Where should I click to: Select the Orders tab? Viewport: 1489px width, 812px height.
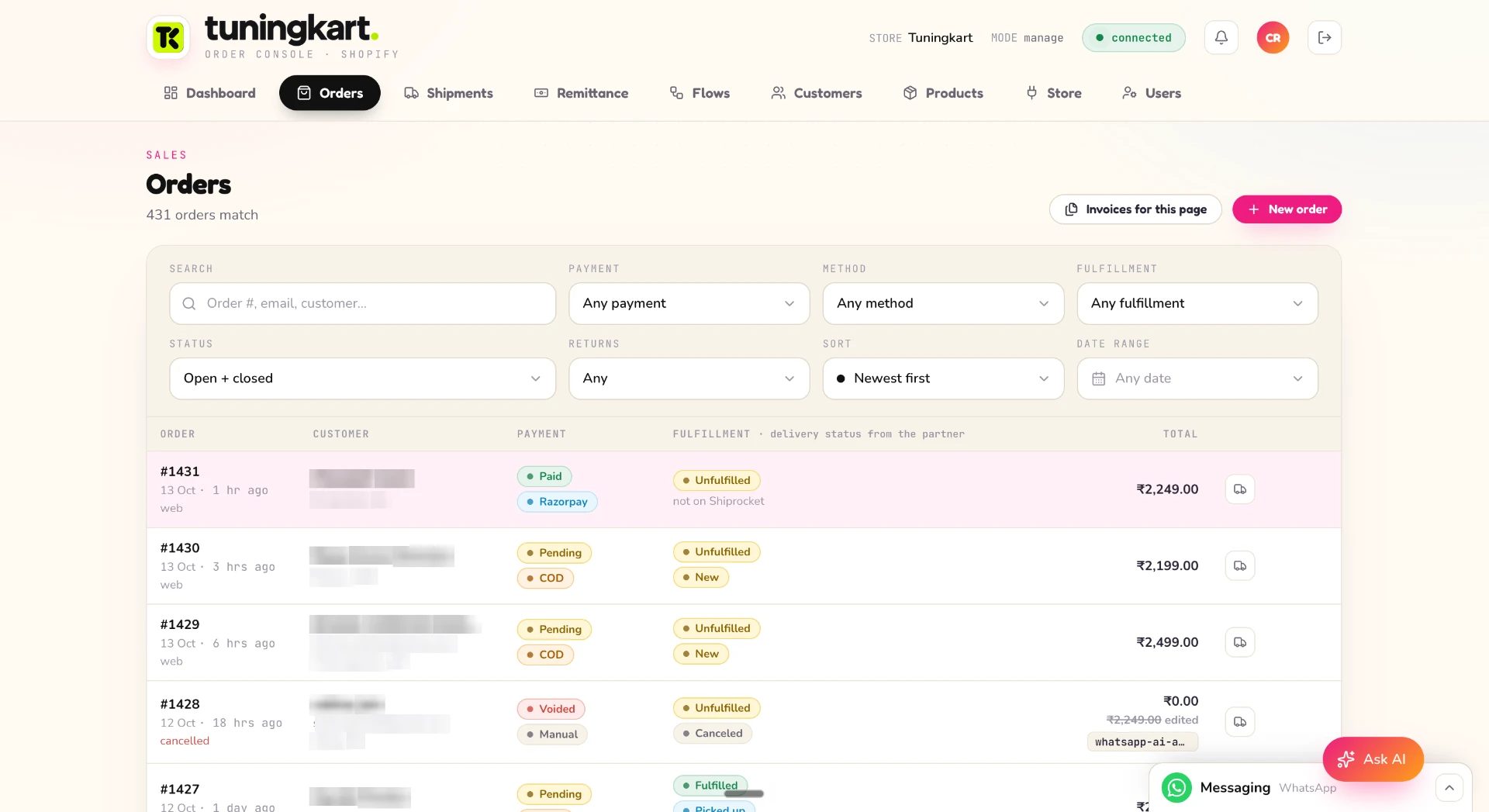[x=330, y=93]
